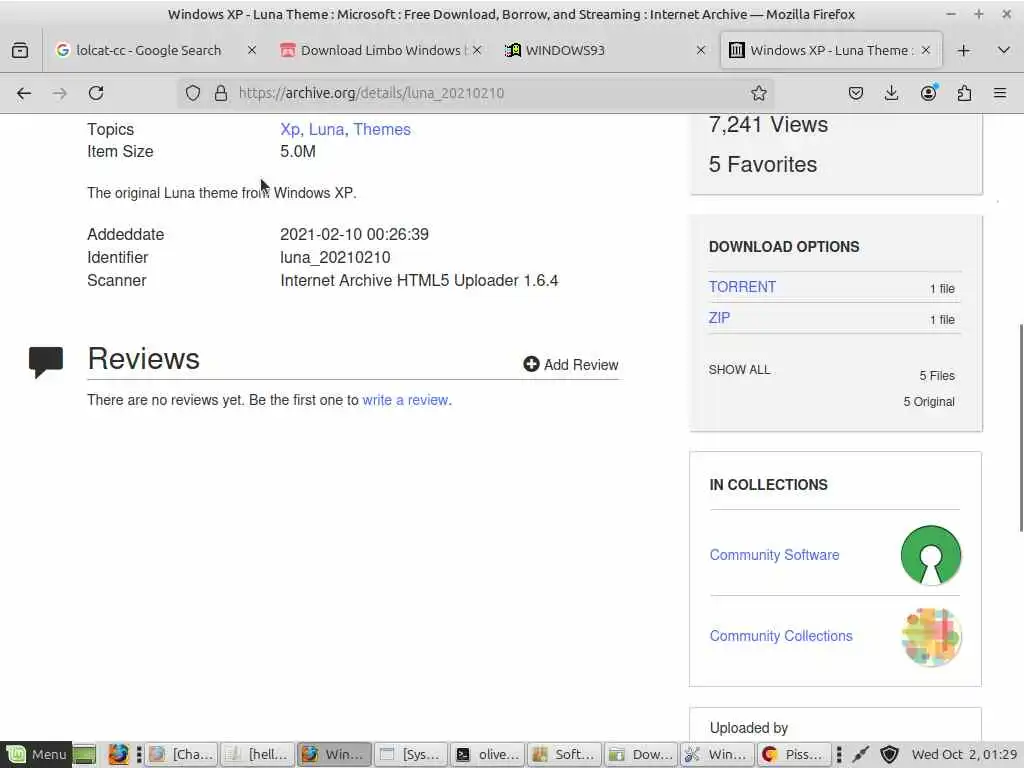Open the extensions puzzle icon
Image resolution: width=1024 pixels, height=768 pixels.
pyautogui.click(x=964, y=93)
